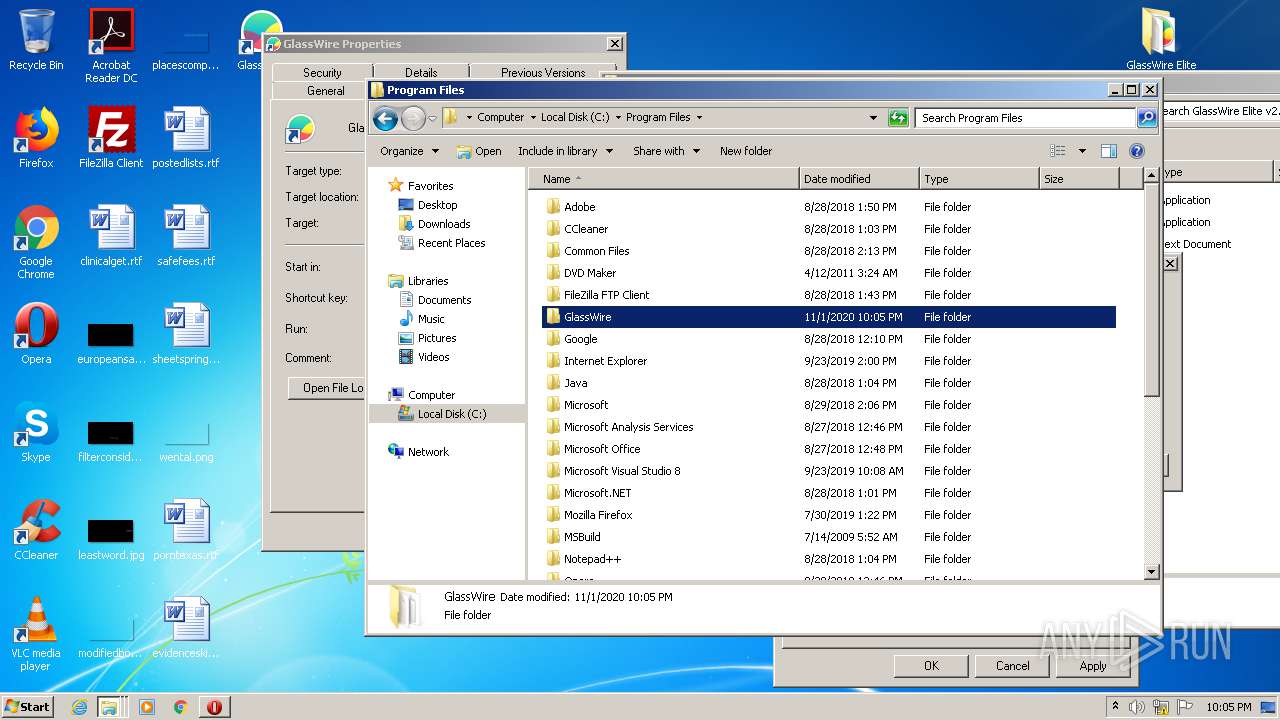Select Desktop under Favorites
1280x720 pixels.
(437, 205)
